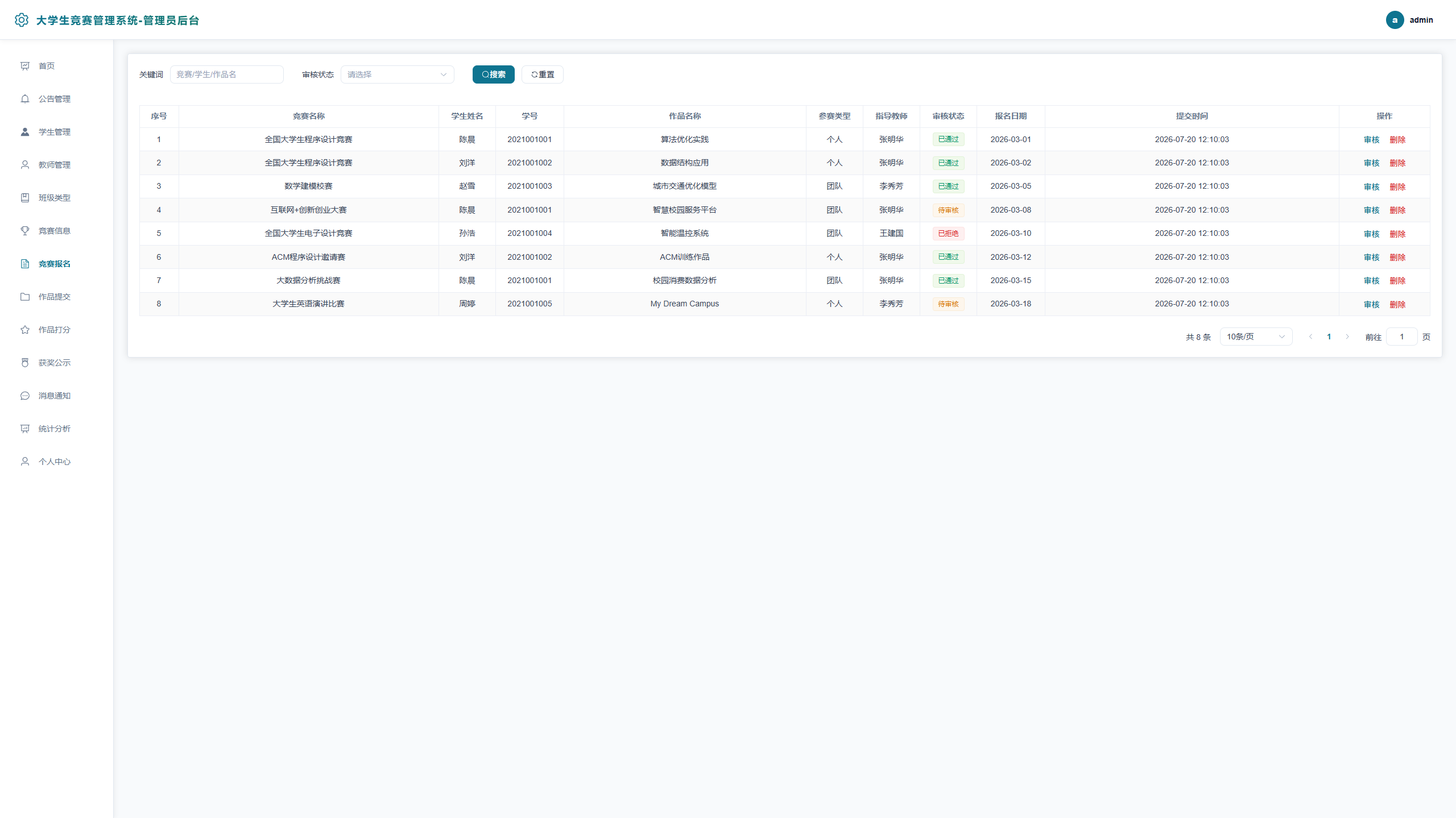The width and height of the screenshot is (1456, 818).
Task: Click the 搜索 button
Action: [493, 74]
